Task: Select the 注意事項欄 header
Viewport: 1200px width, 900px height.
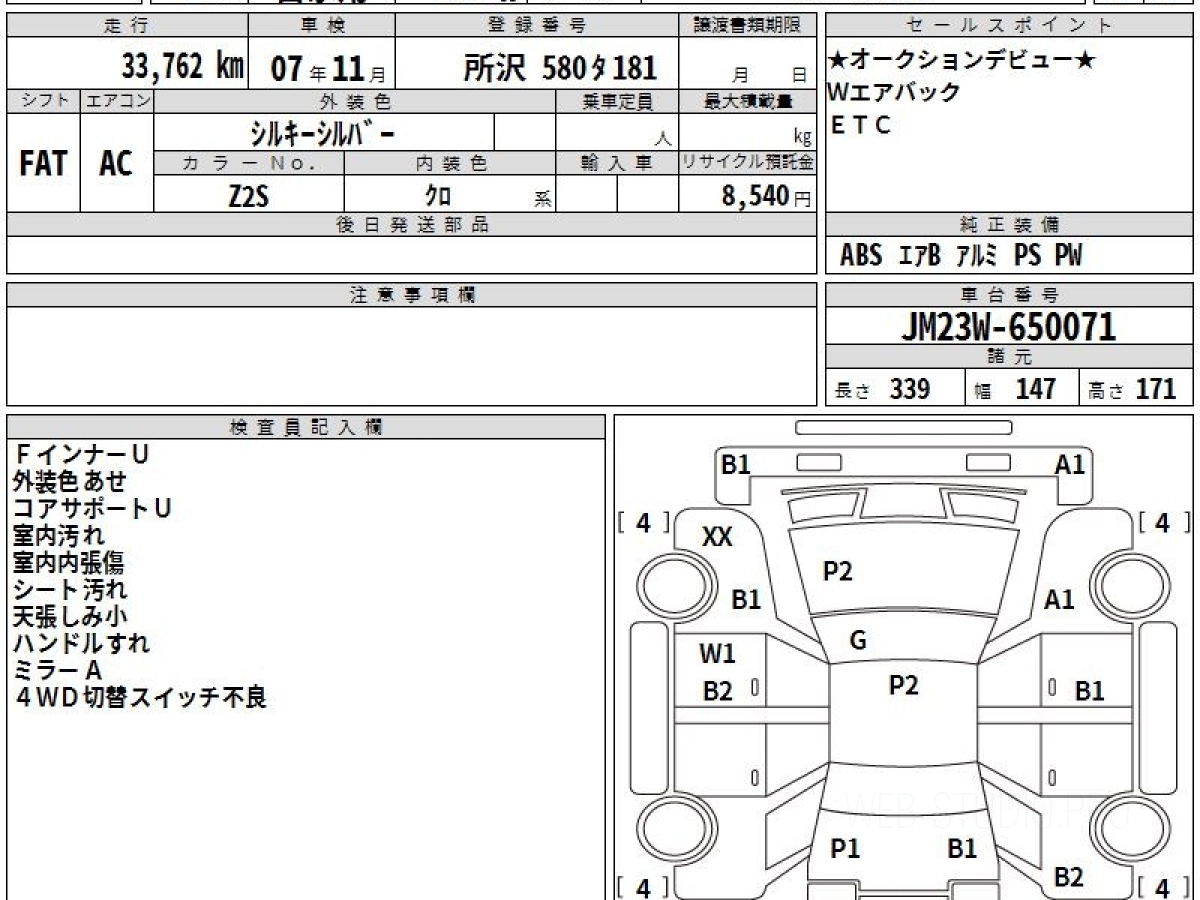Action: click(412, 295)
